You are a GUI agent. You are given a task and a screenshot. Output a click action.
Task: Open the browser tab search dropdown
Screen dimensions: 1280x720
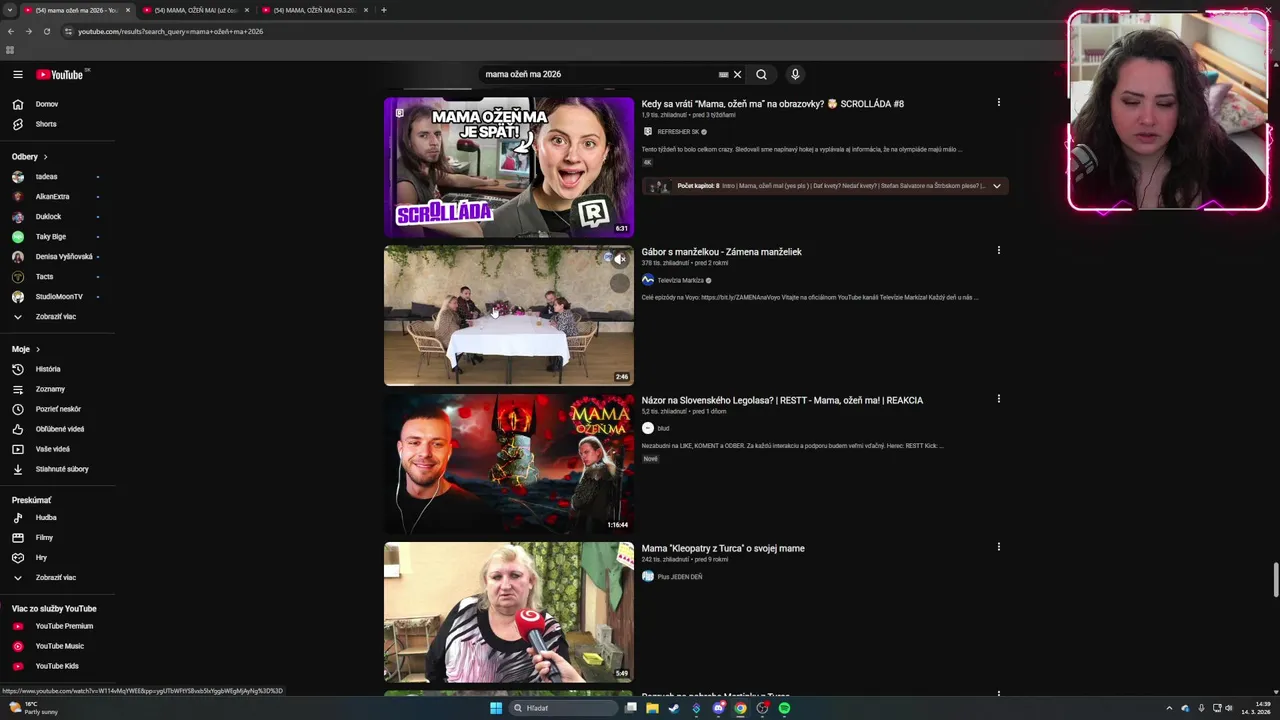click(x=11, y=10)
